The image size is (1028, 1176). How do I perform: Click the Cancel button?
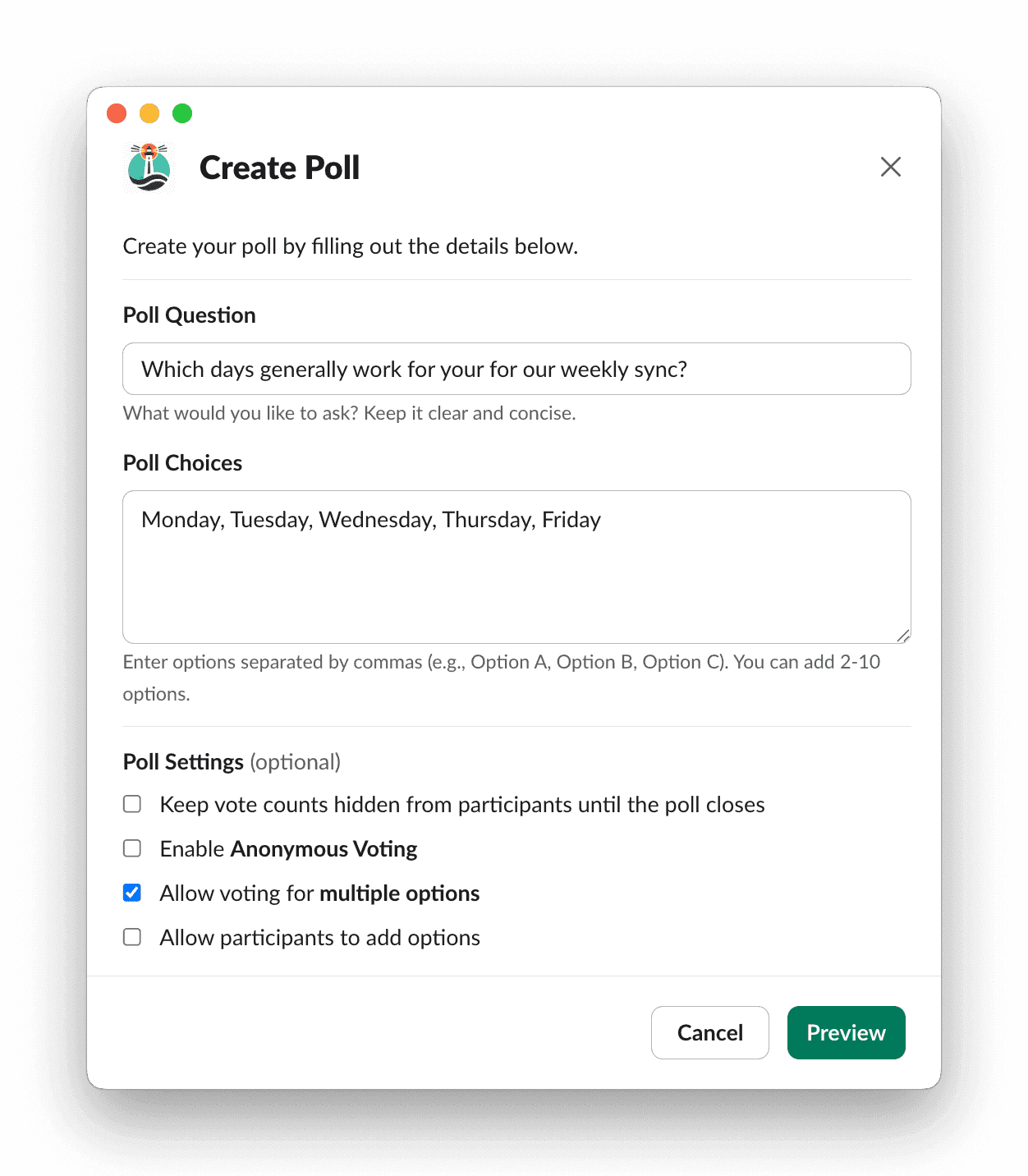709,1032
